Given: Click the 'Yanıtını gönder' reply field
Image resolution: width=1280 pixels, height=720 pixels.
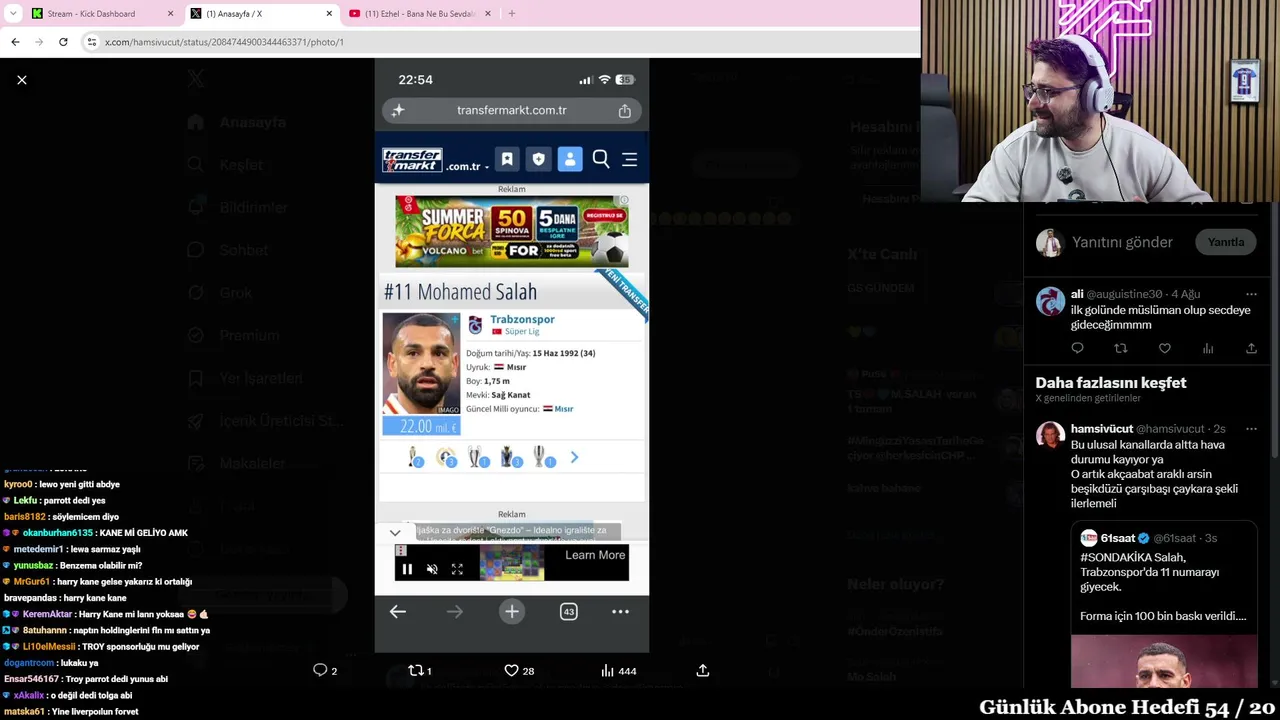Looking at the screenshot, I should (1122, 242).
